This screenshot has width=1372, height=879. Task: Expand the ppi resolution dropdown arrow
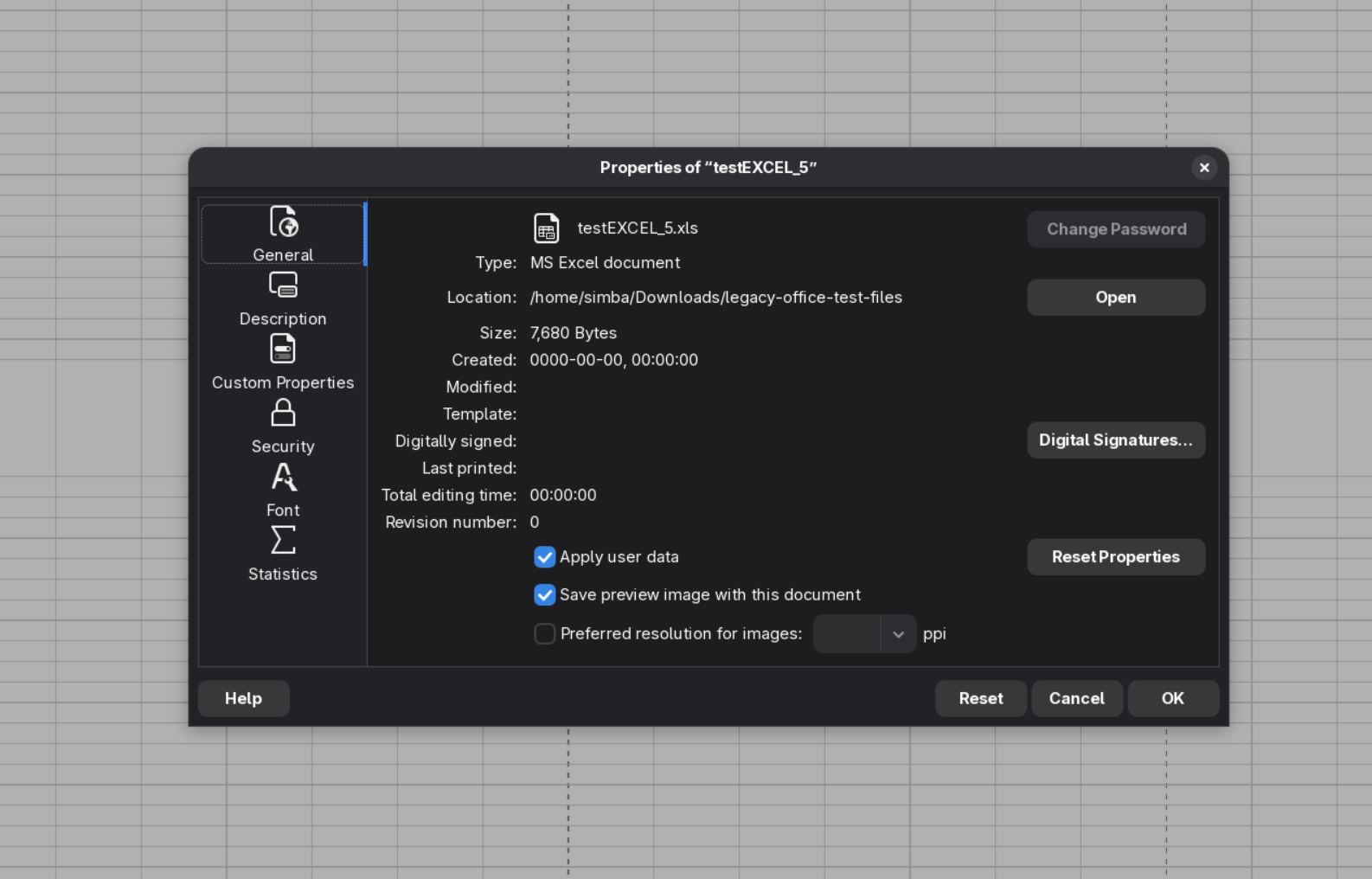pos(899,634)
